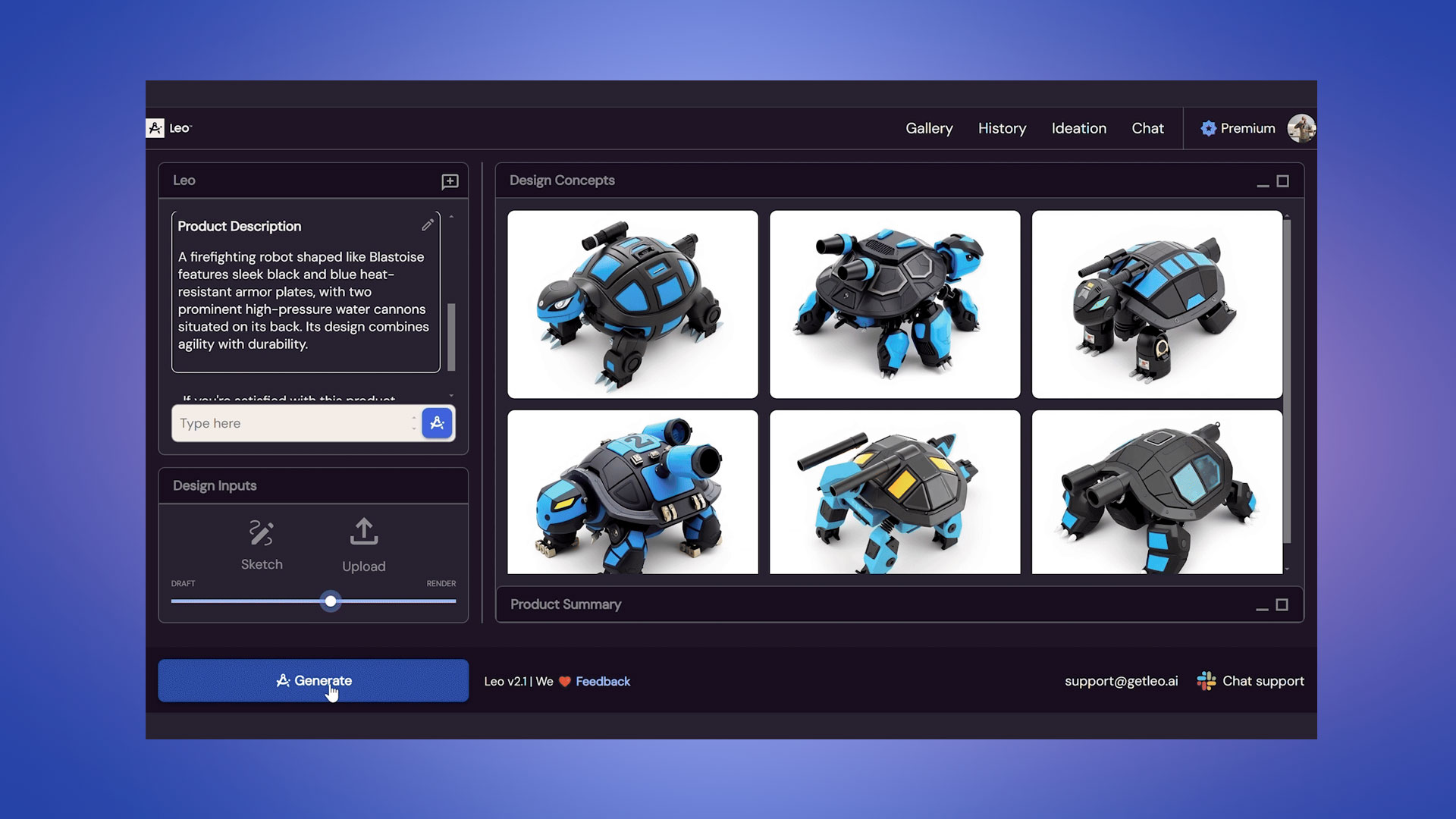Open new chat in Leo panel

coord(450,181)
